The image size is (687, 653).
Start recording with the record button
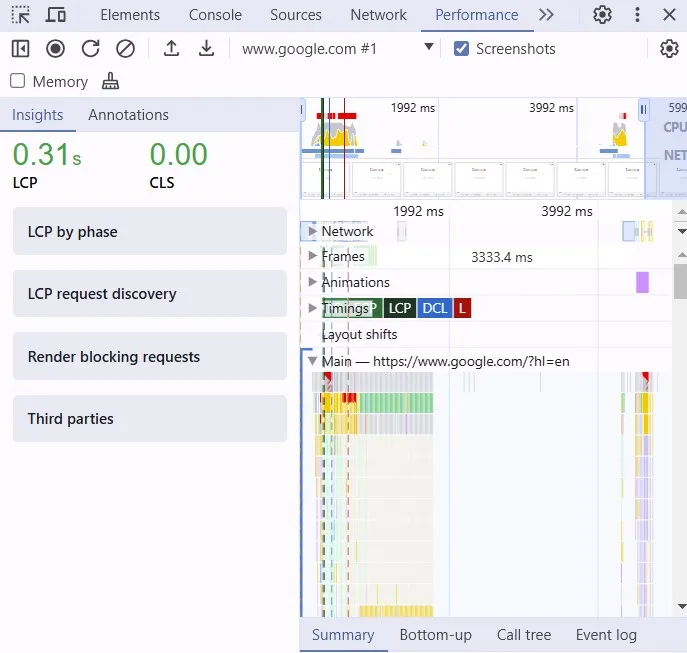[55, 49]
